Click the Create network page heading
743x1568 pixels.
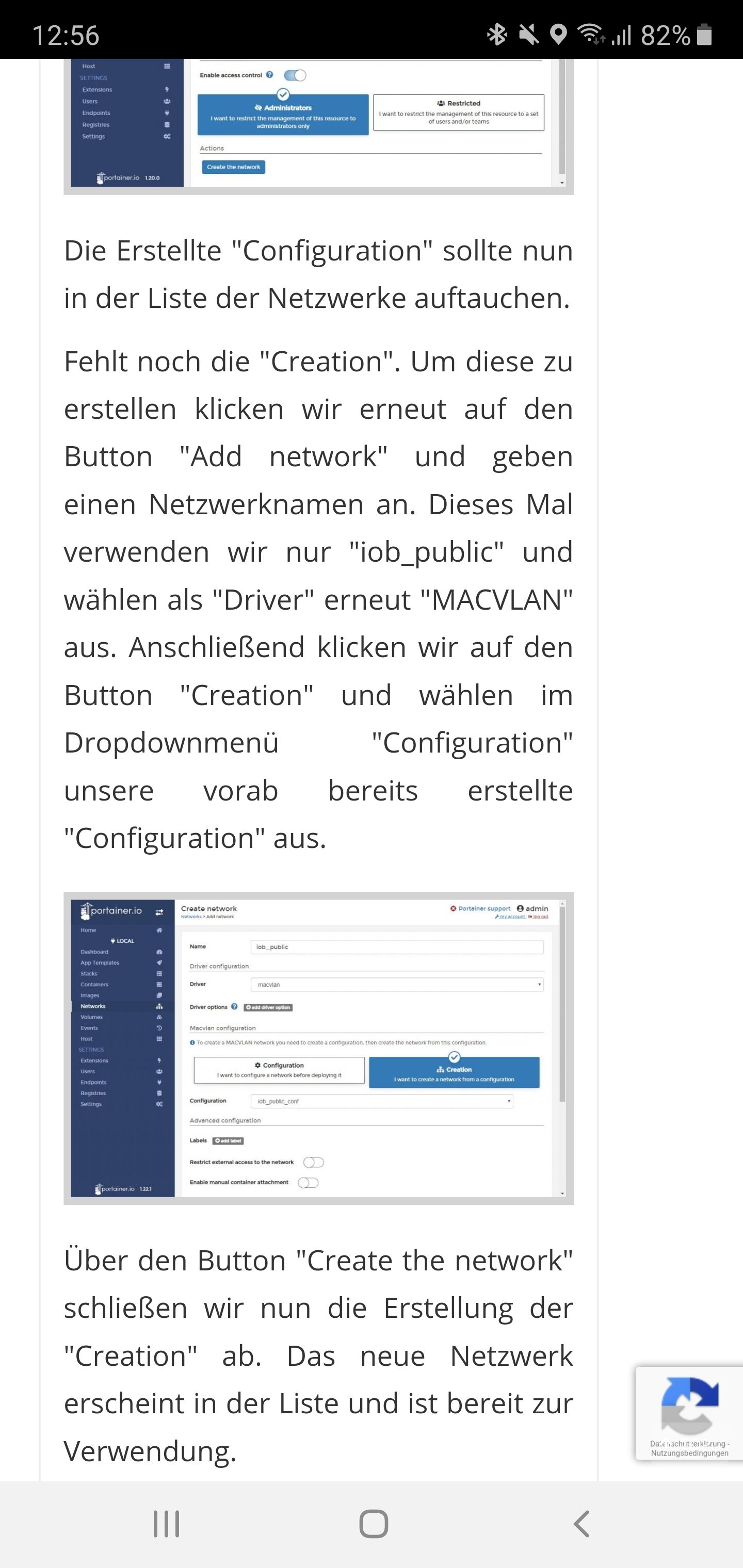(x=209, y=909)
